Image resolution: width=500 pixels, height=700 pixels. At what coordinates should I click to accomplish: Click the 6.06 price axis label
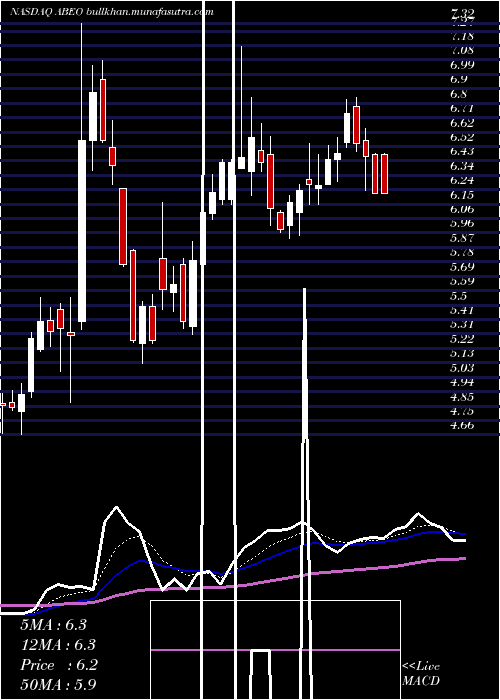(462, 209)
